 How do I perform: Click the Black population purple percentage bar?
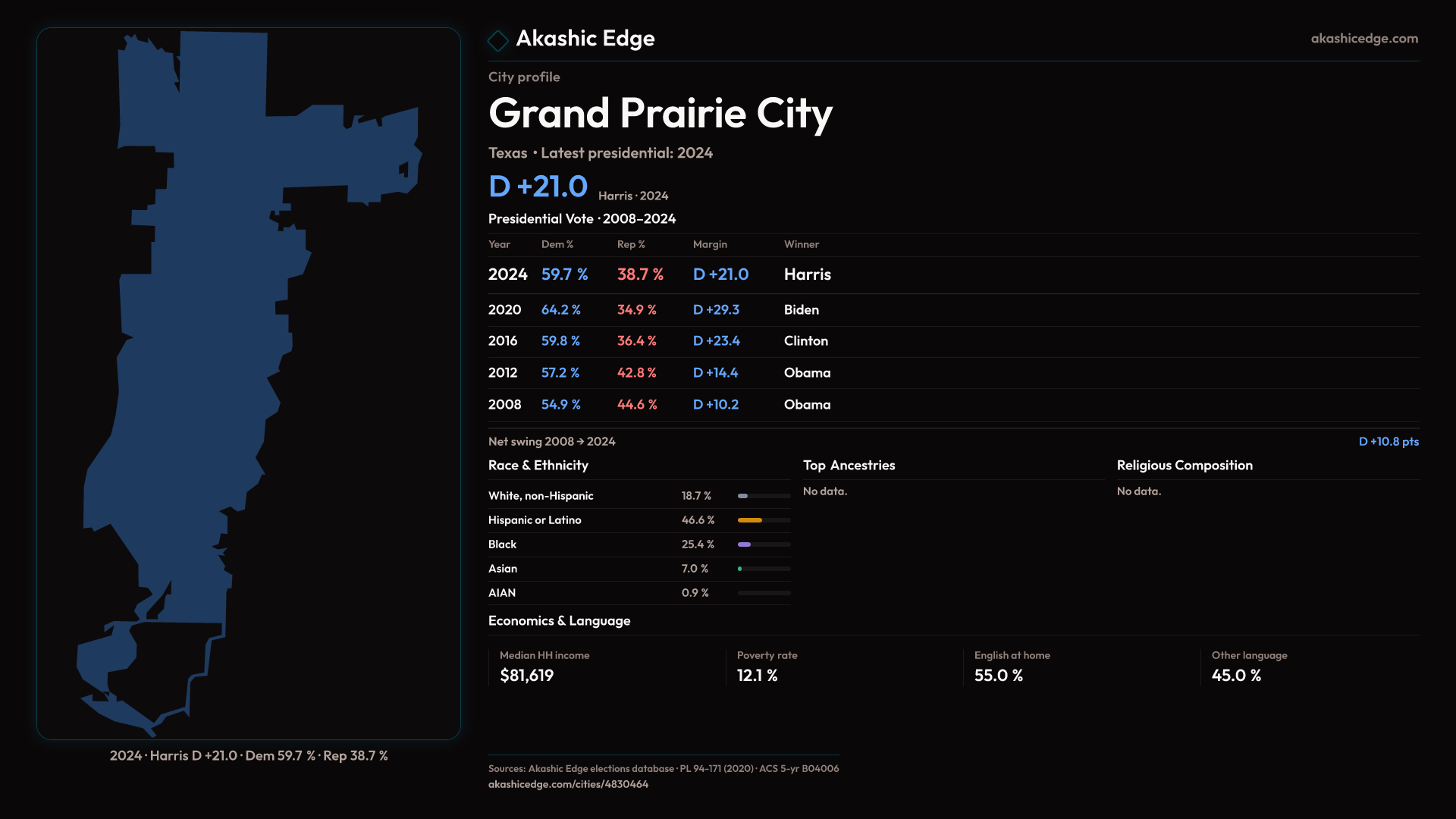tap(745, 544)
